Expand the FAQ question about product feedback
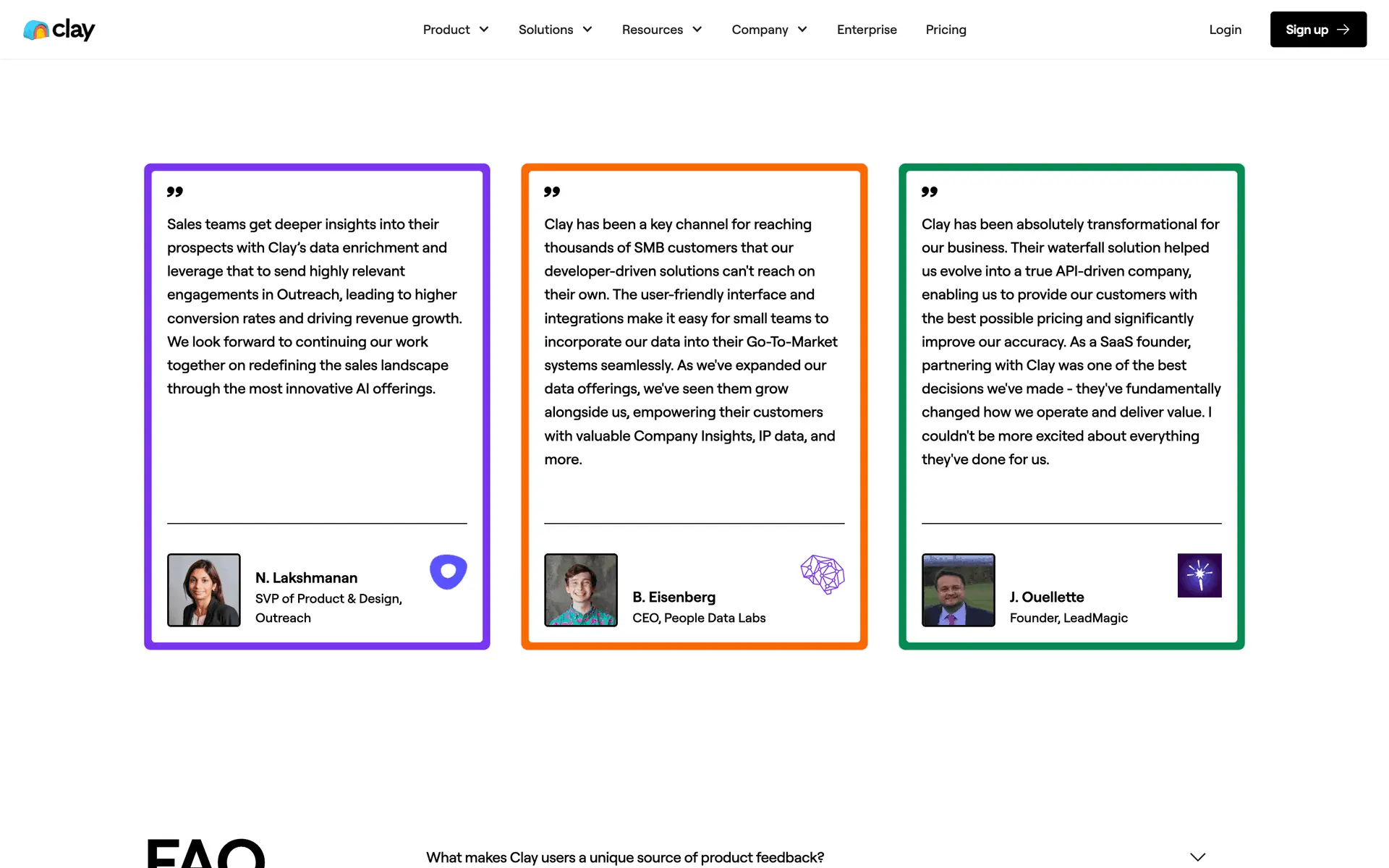This screenshot has height=868, width=1389. [x=625, y=857]
